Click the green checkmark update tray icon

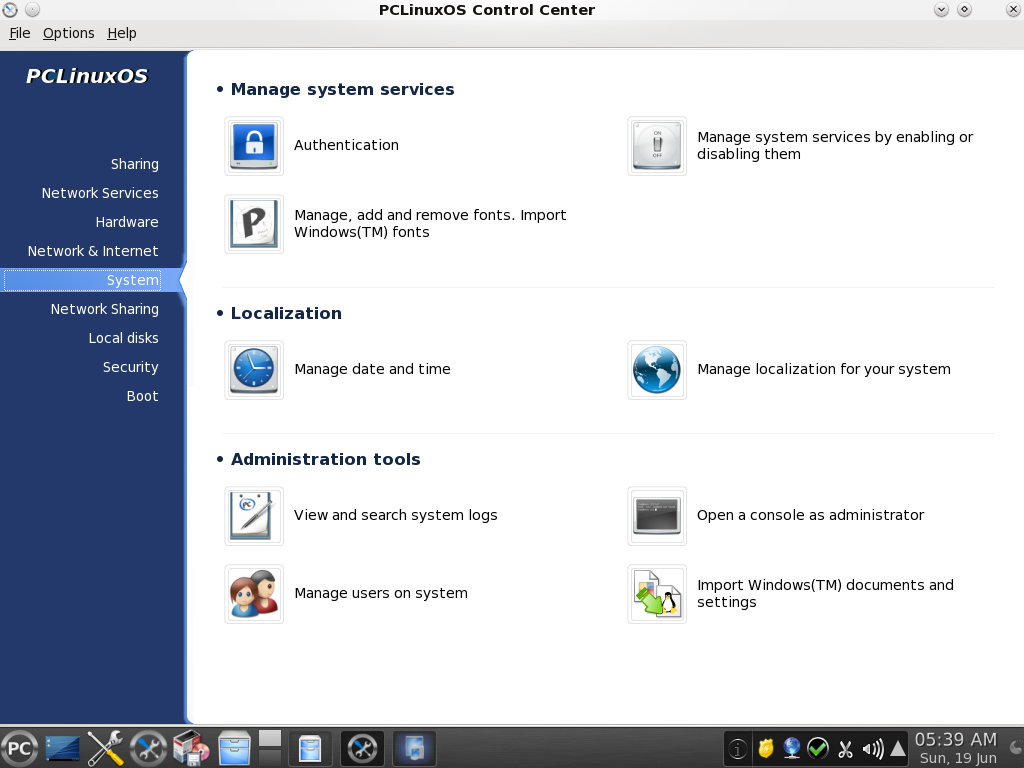click(x=818, y=748)
